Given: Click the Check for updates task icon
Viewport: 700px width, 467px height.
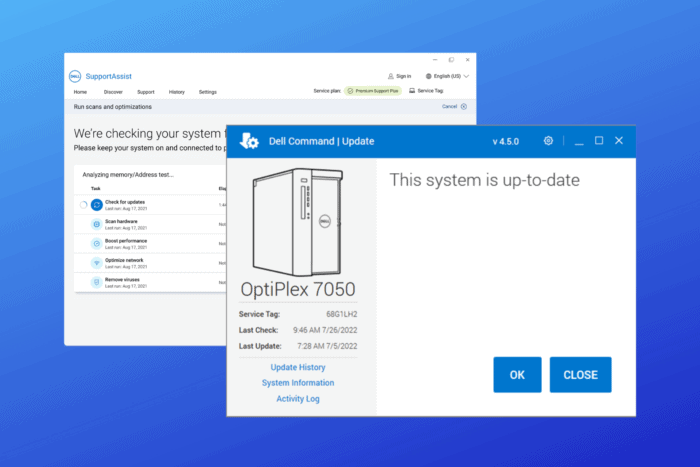Looking at the screenshot, I should 96,205.
